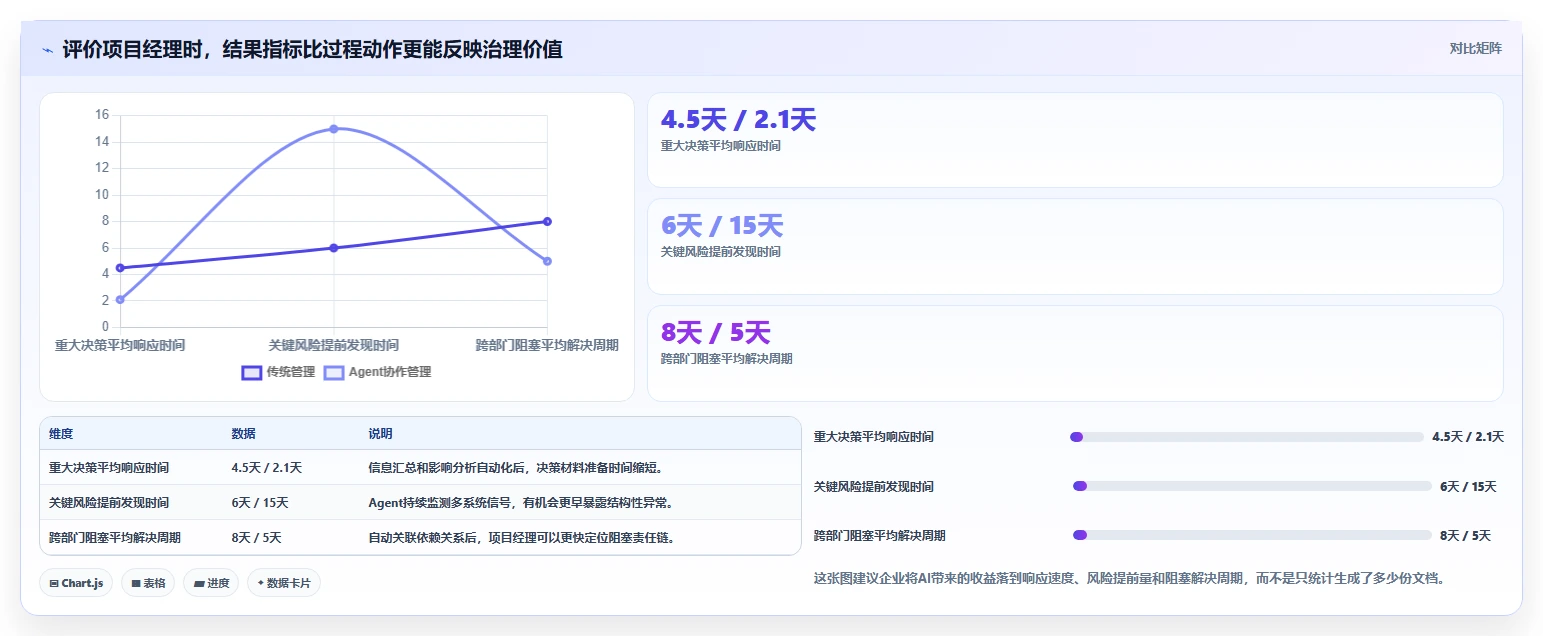Image resolution: width=1543 pixels, height=636 pixels.
Task: Click card caption 重大决策平均响应时间
Action: coord(721,146)
